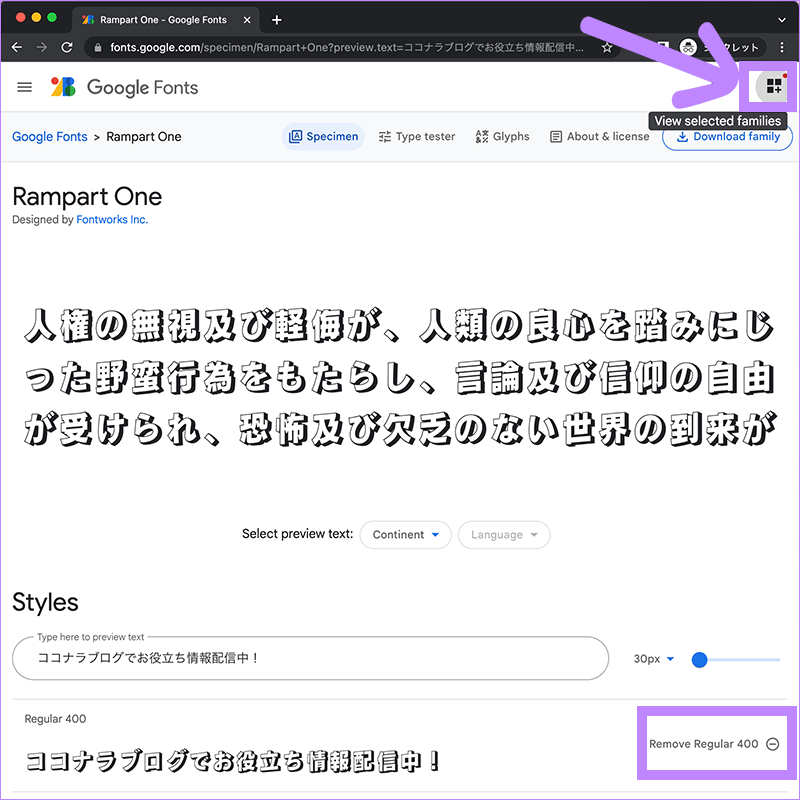This screenshot has height=800, width=800.
Task: Switch to the Specimen tab
Action: click(x=323, y=137)
